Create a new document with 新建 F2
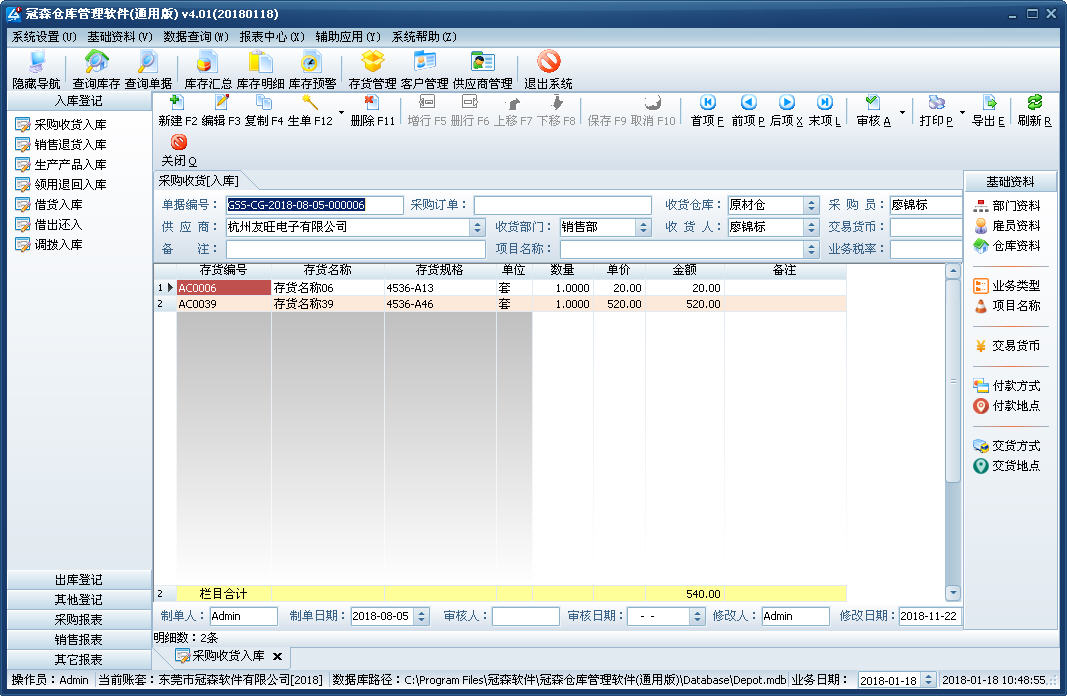The image size is (1067, 696). click(x=177, y=111)
